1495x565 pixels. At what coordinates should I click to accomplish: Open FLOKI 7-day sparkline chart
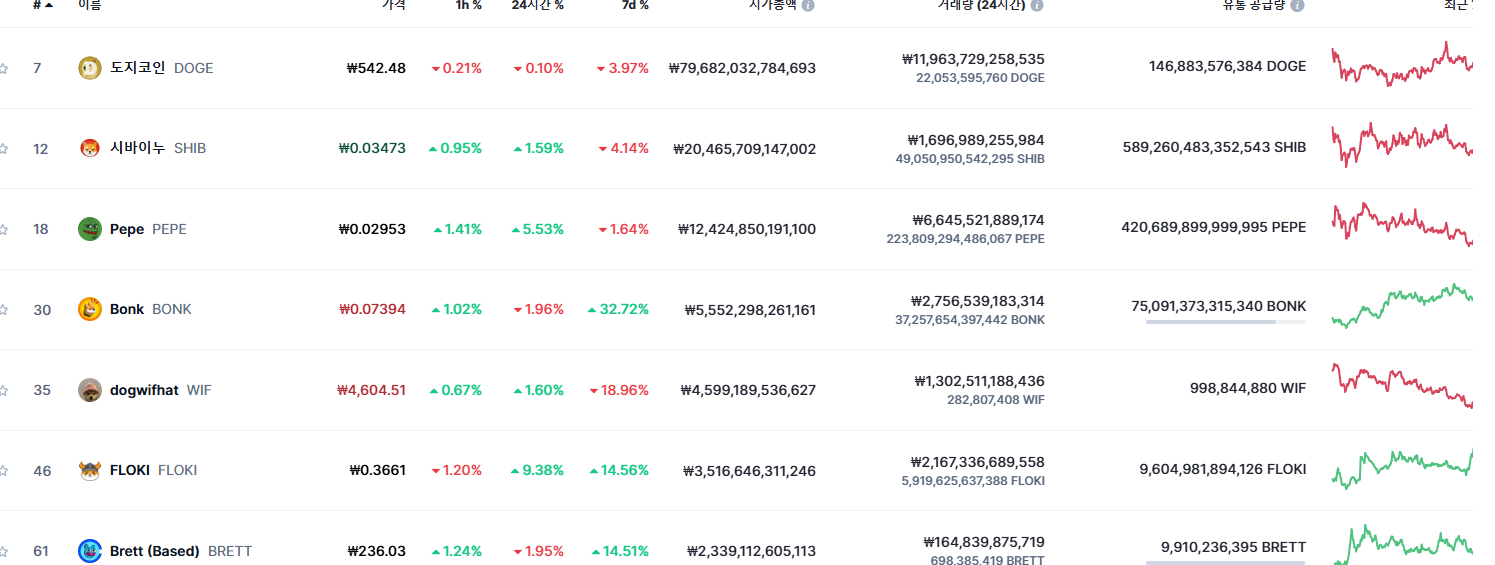coord(1401,467)
